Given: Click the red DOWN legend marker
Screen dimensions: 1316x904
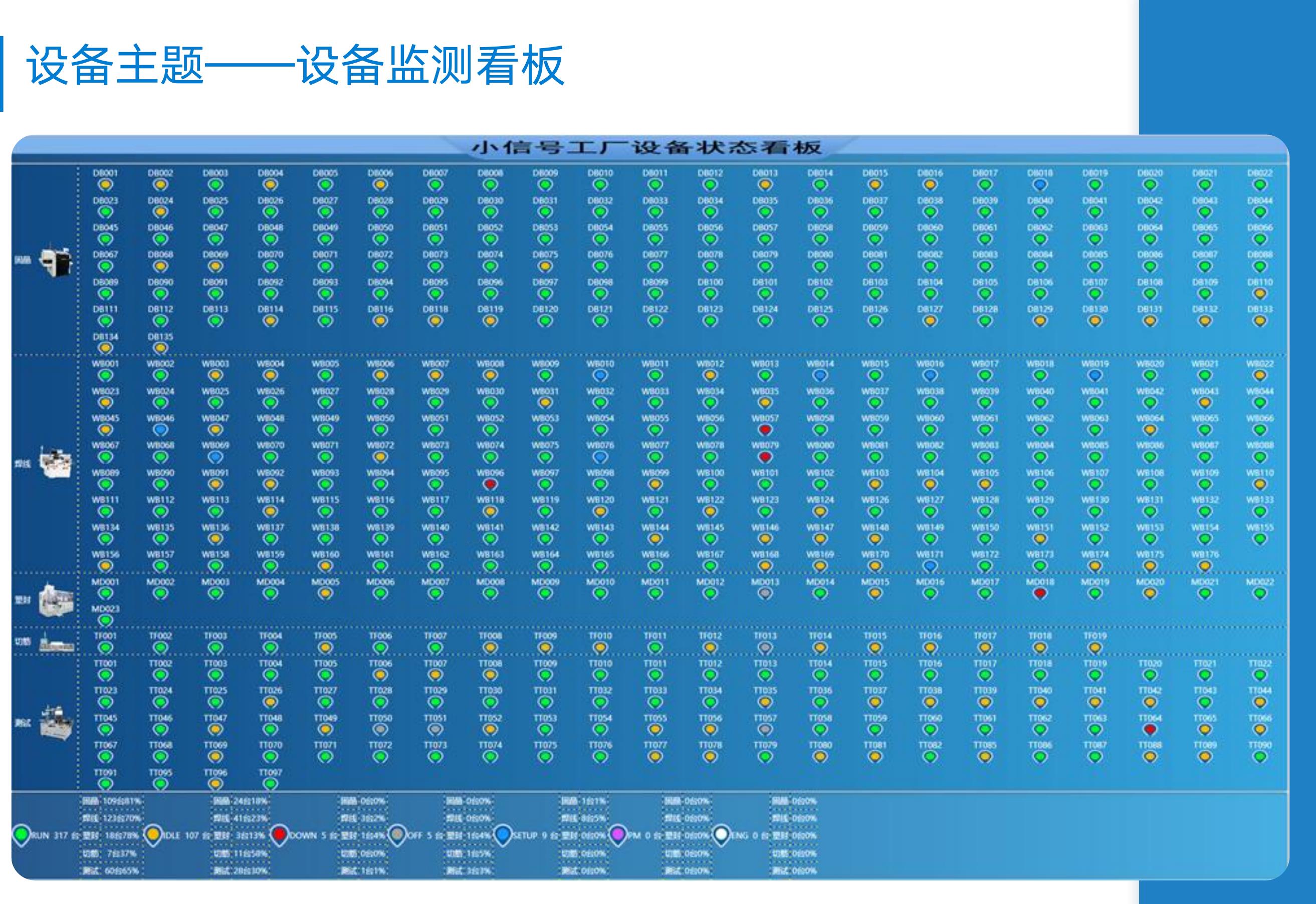Looking at the screenshot, I should coord(279,835).
